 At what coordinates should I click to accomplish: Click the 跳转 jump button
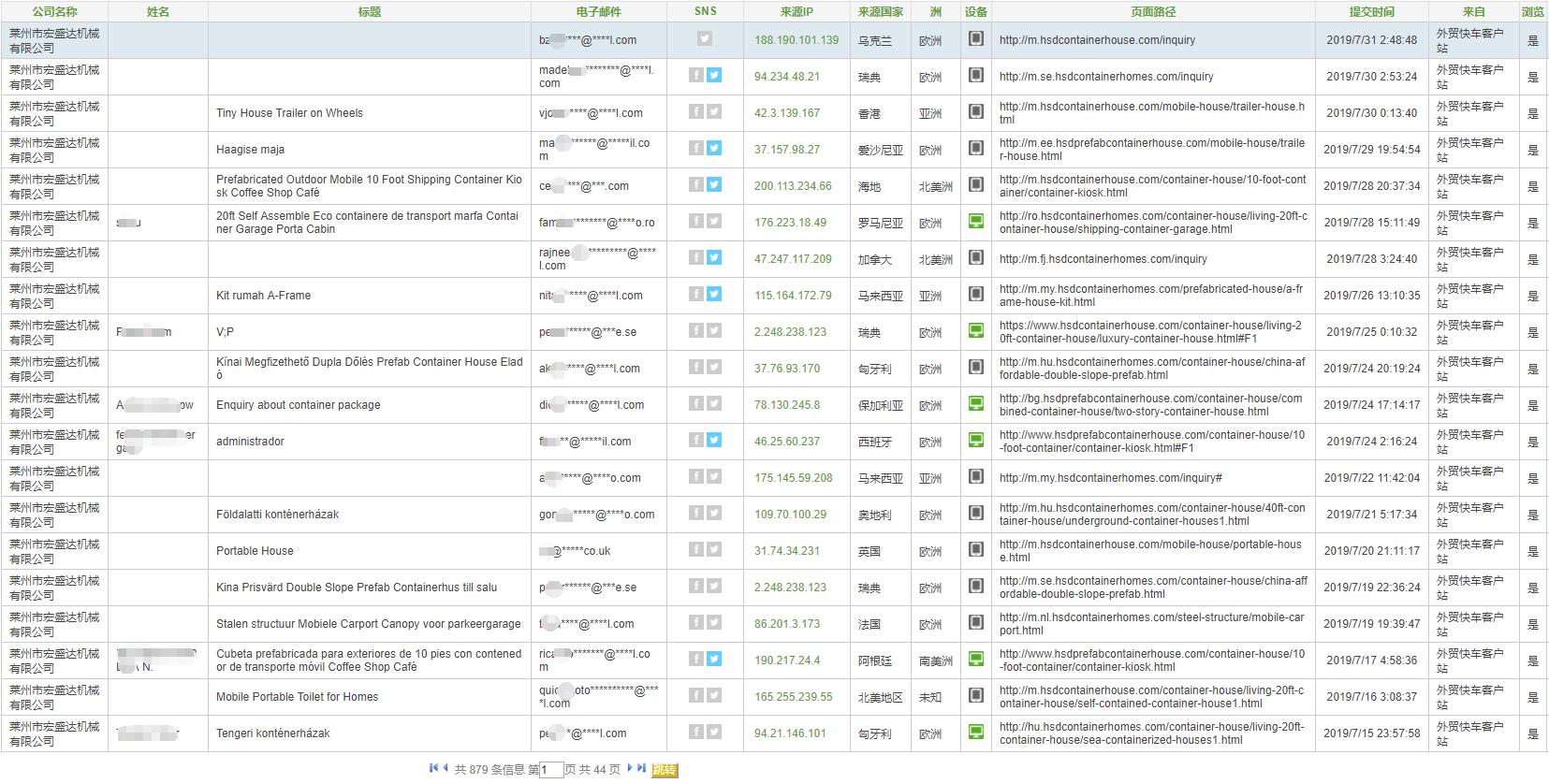pos(664,770)
